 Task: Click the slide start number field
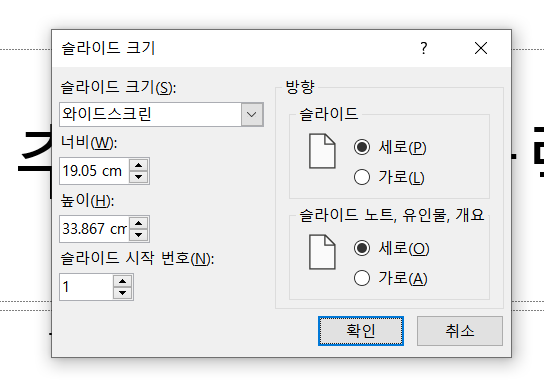[86, 287]
